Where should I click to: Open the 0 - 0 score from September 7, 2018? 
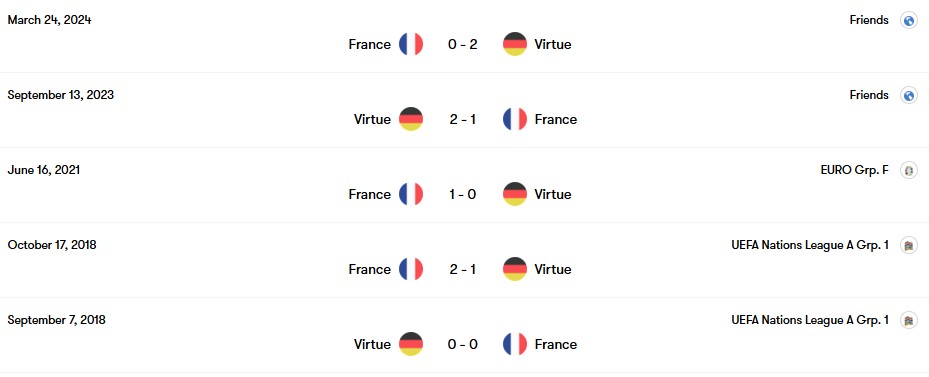pyautogui.click(x=463, y=344)
